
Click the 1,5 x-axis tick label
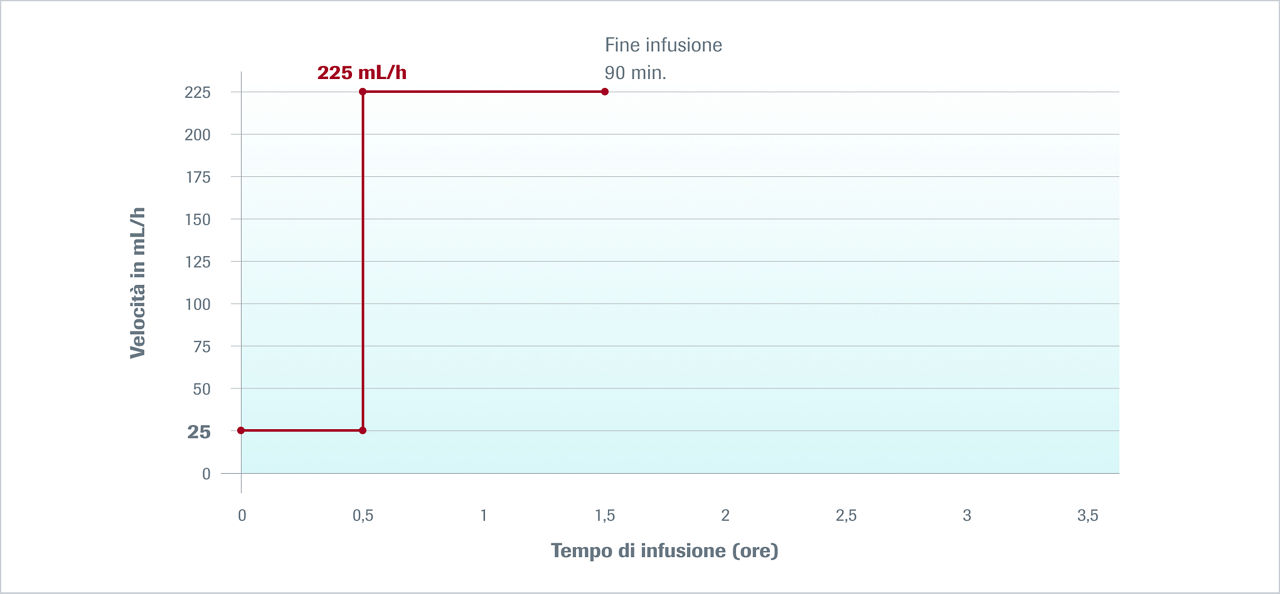click(604, 515)
